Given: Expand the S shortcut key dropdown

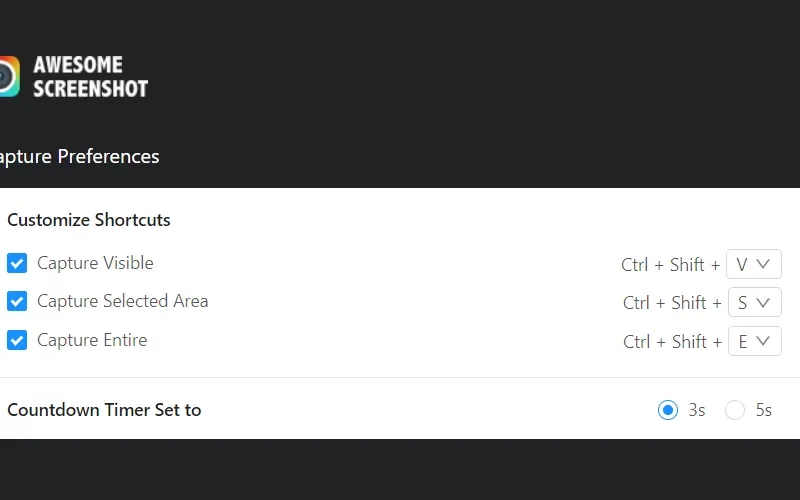Looking at the screenshot, I should (755, 302).
